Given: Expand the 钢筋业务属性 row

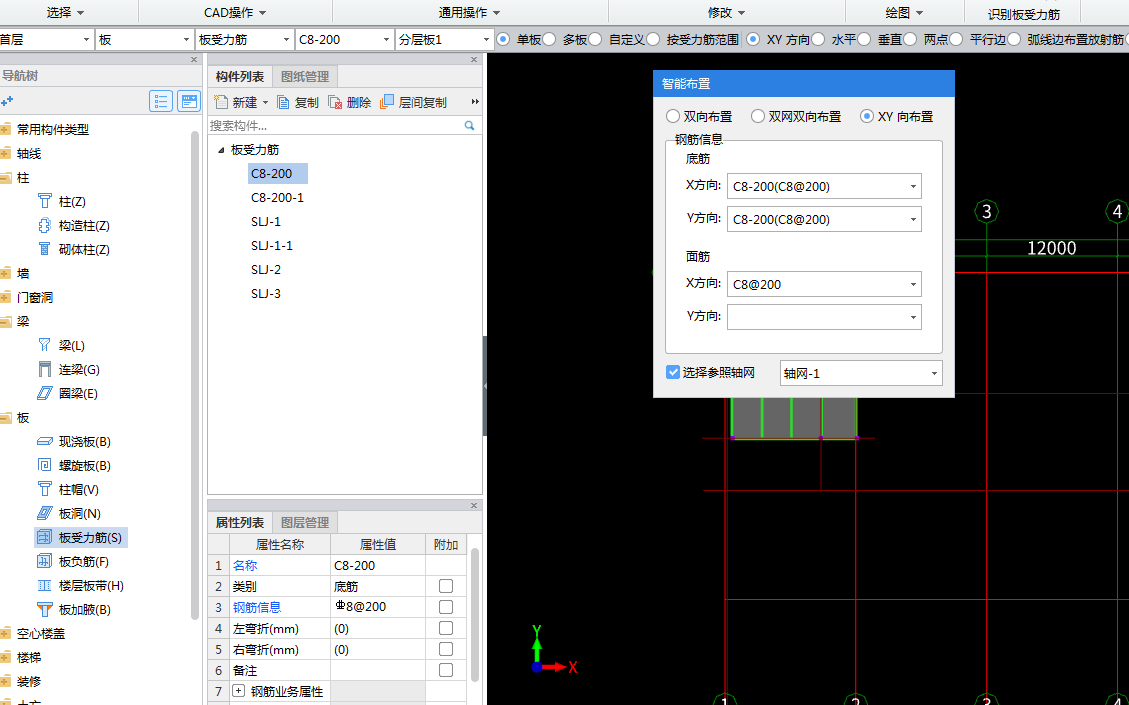Looking at the screenshot, I should pyautogui.click(x=238, y=691).
